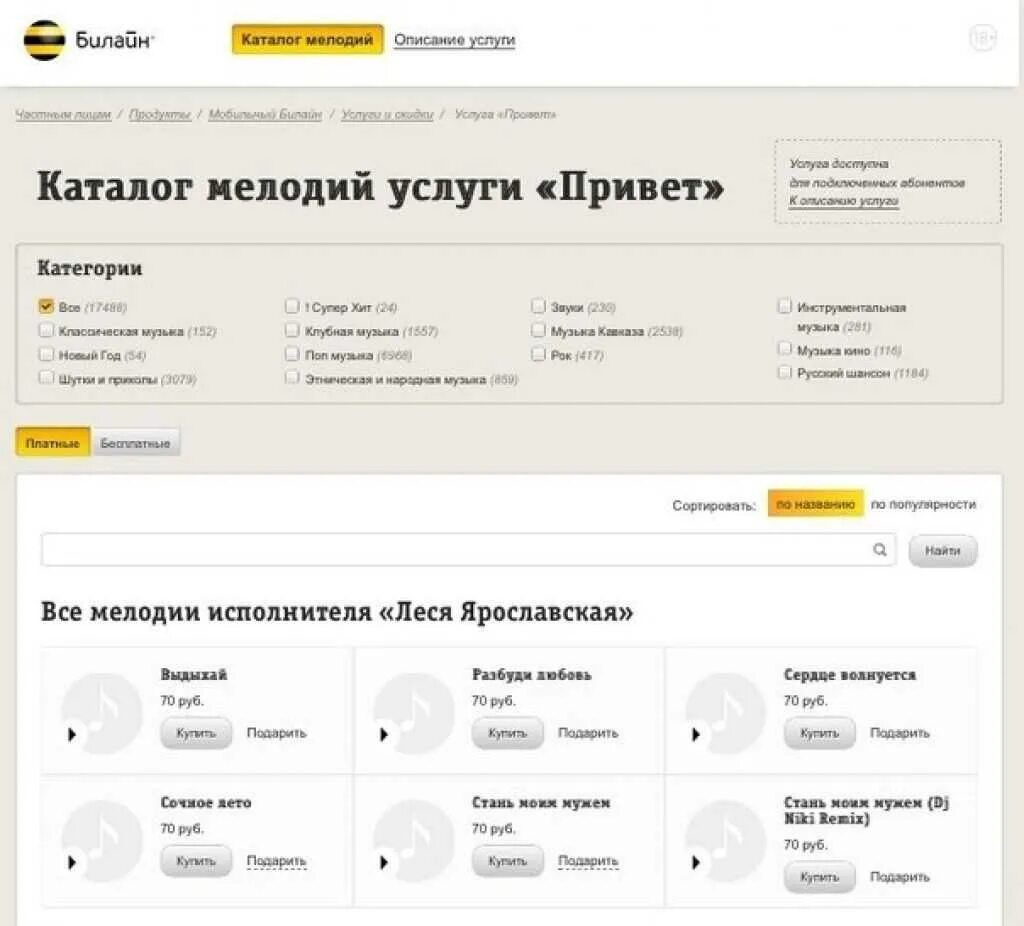Click the «Стань моим мужем» melody title
1024x926 pixels.
pyautogui.click(x=541, y=803)
